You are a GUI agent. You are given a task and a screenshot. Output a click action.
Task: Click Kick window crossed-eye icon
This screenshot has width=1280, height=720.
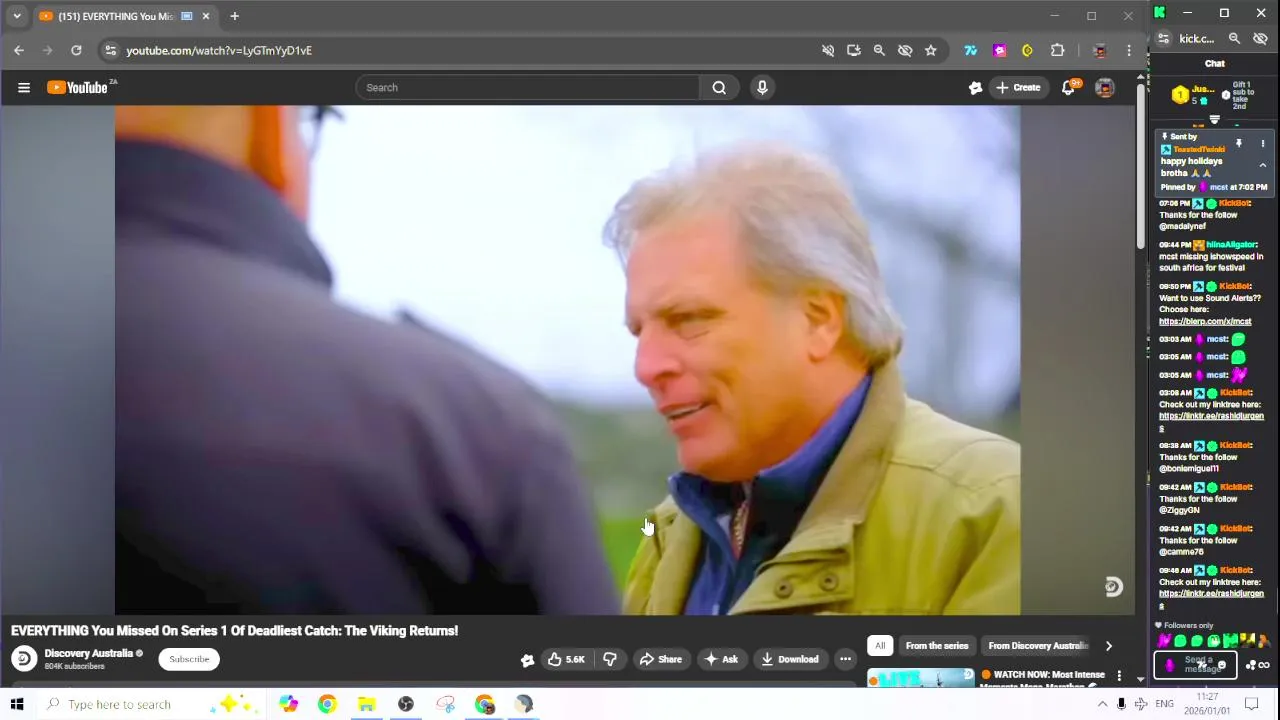[x=1260, y=39]
